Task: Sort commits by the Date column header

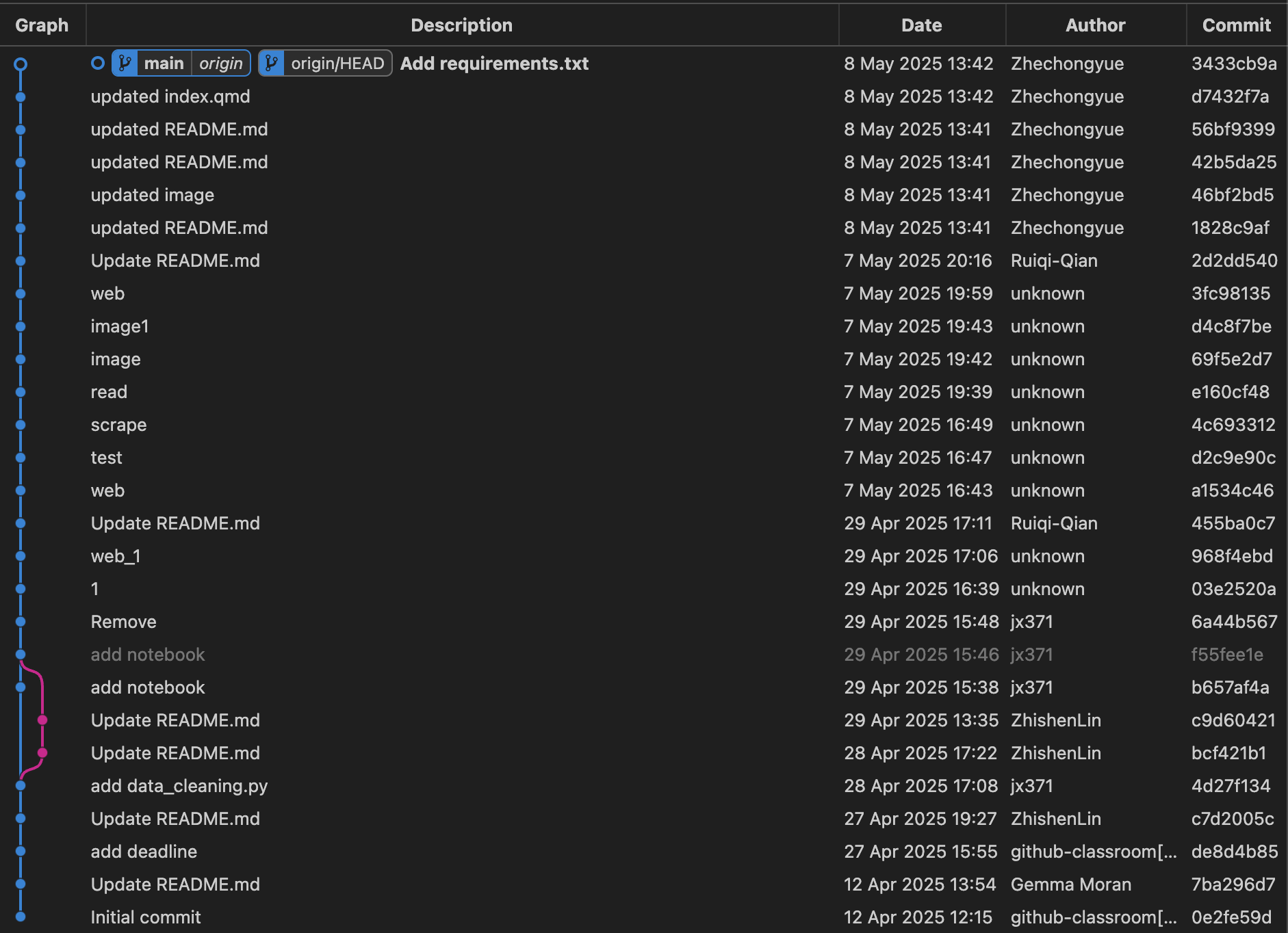Action: click(x=921, y=25)
